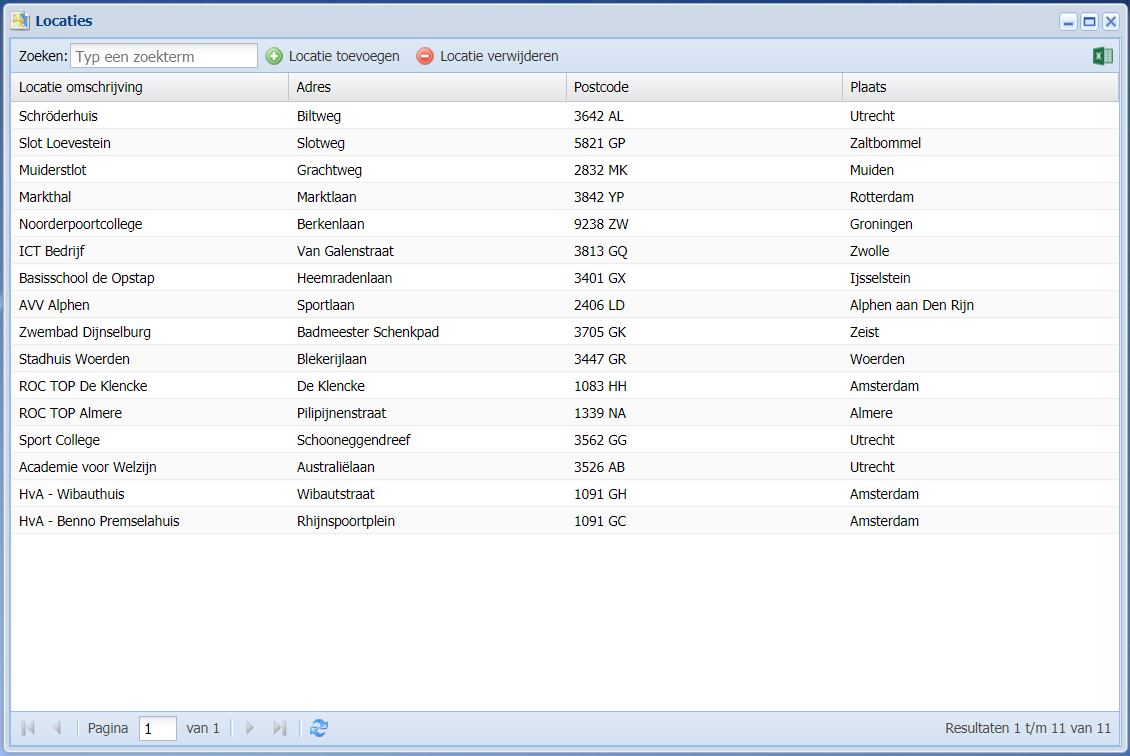Select the ICT Bedrijf row
This screenshot has height=756, width=1130.
coord(565,251)
